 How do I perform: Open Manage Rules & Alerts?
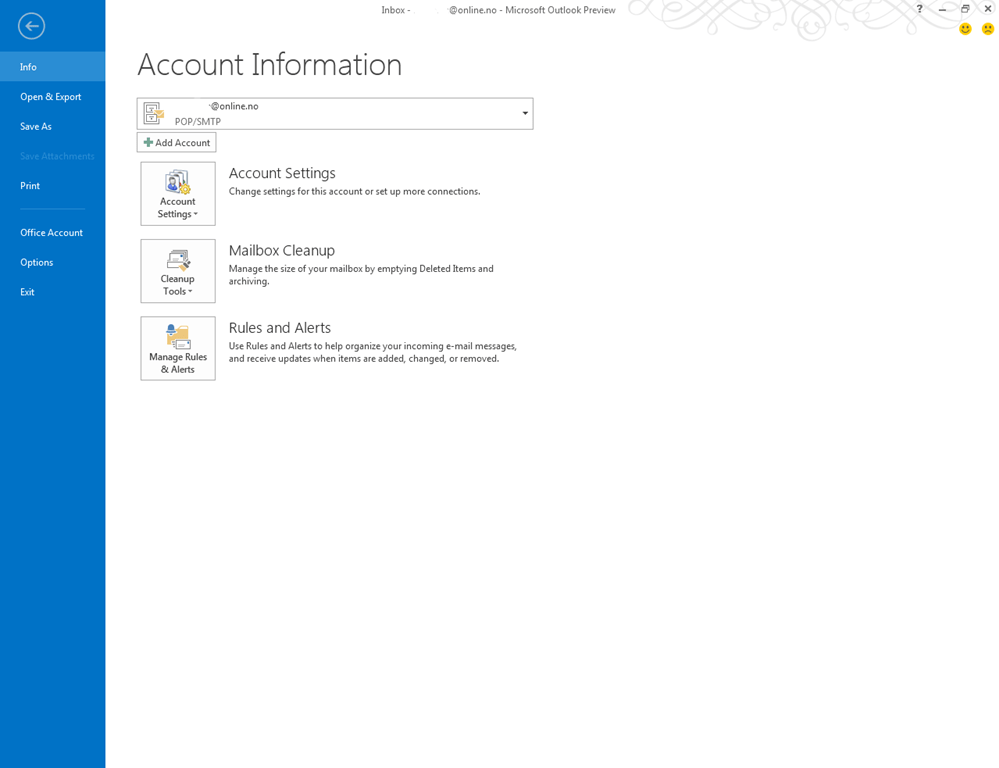178,349
